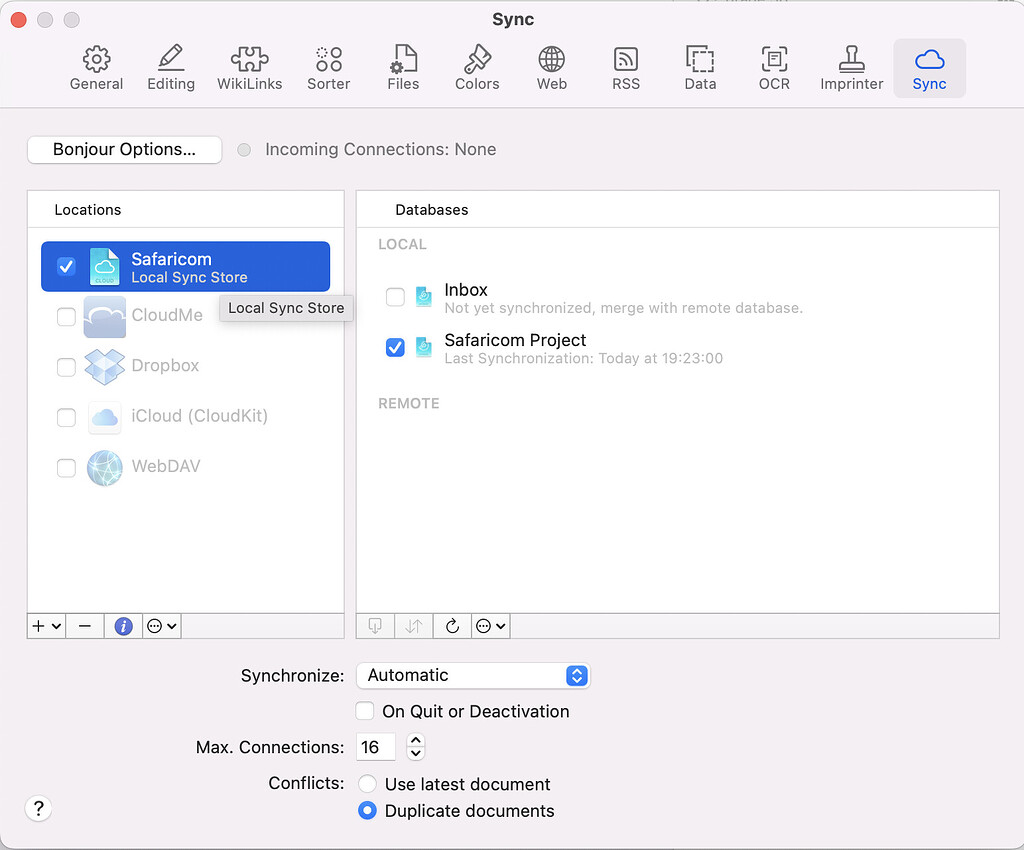
Task: Open the Synchronize frequency dropdown
Action: click(x=473, y=675)
